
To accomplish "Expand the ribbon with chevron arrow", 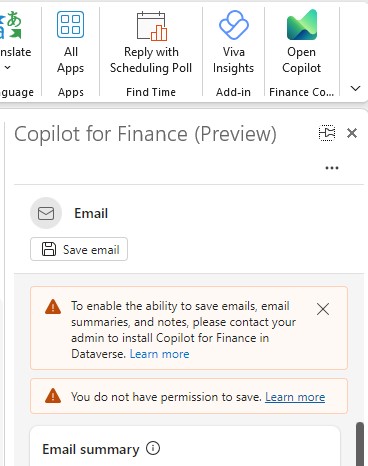I will click(356, 88).
